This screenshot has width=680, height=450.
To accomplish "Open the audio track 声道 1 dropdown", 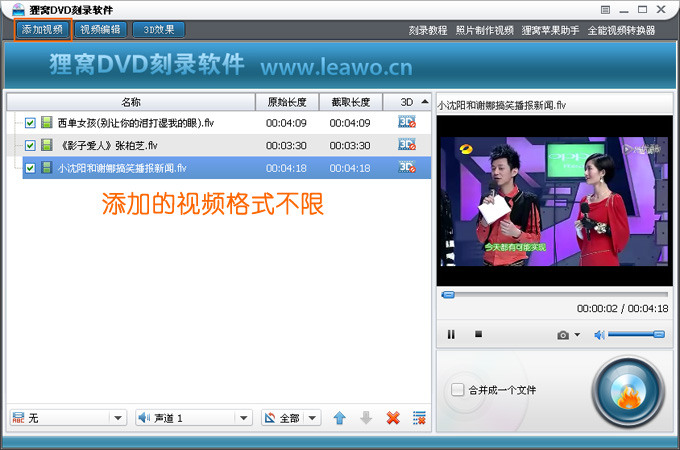I will (x=193, y=418).
